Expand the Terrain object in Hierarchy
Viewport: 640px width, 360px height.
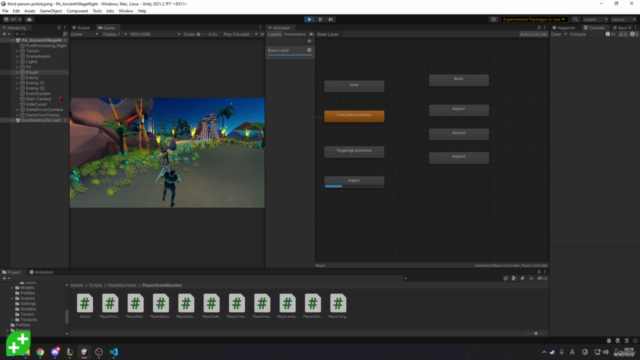[x=18, y=51]
